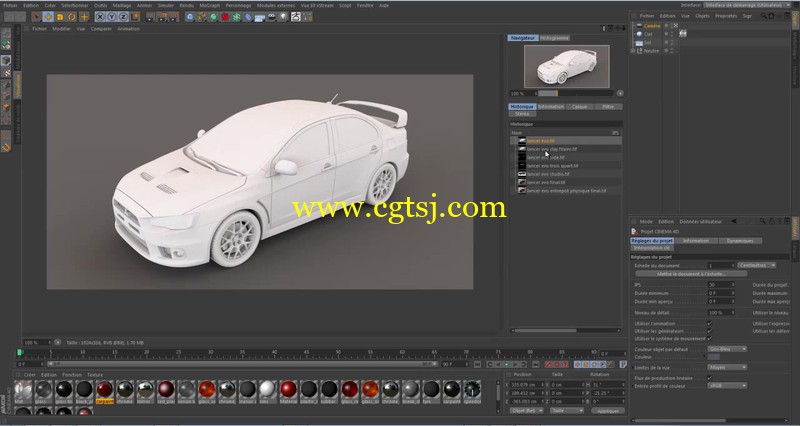Open the Centimètres unit dropdown
Viewport: 800px width, 426px height.
[x=757, y=265]
